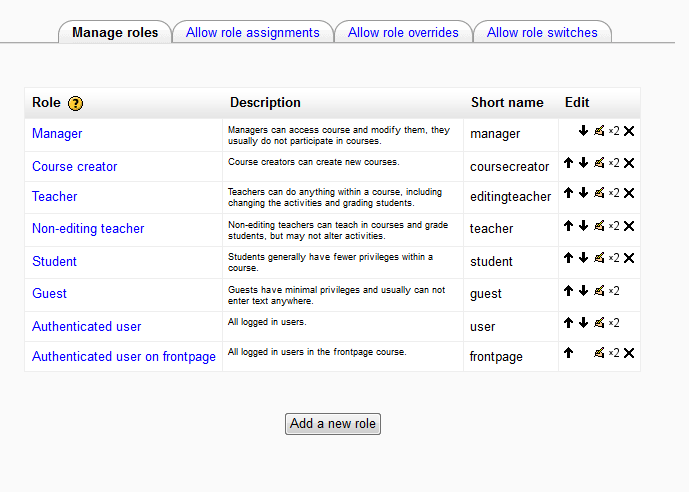Open the Non-editing teacher role link
Image resolution: width=689 pixels, height=492 pixels.
click(88, 229)
